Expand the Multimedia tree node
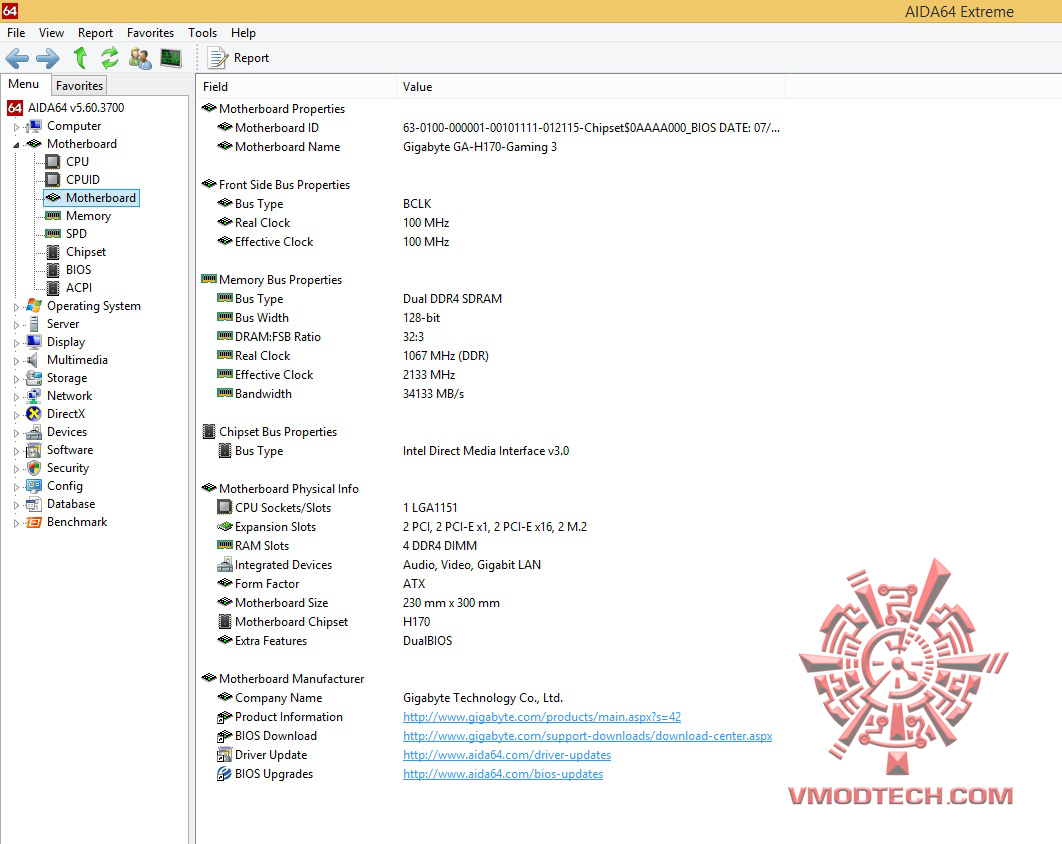This screenshot has height=844, width=1062. click(x=16, y=360)
